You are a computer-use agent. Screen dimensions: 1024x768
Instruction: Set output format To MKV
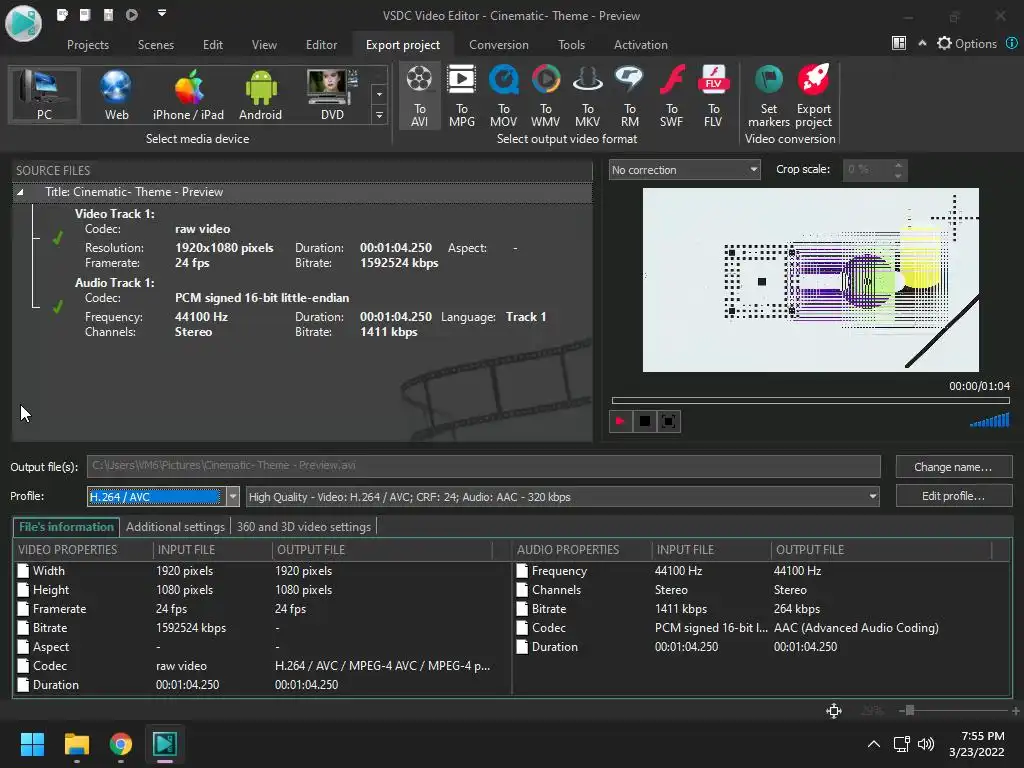(587, 96)
